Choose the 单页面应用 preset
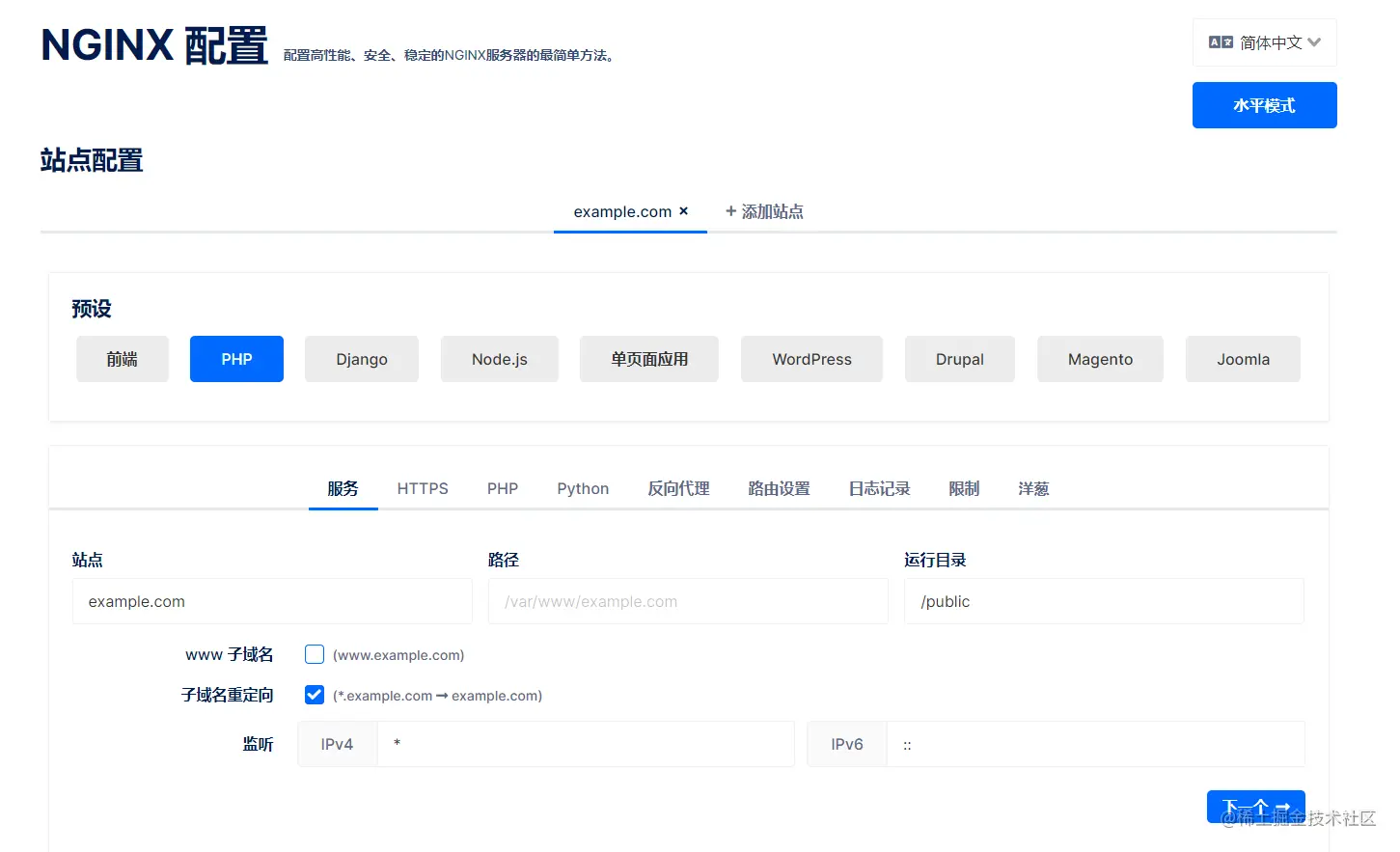 (x=649, y=359)
